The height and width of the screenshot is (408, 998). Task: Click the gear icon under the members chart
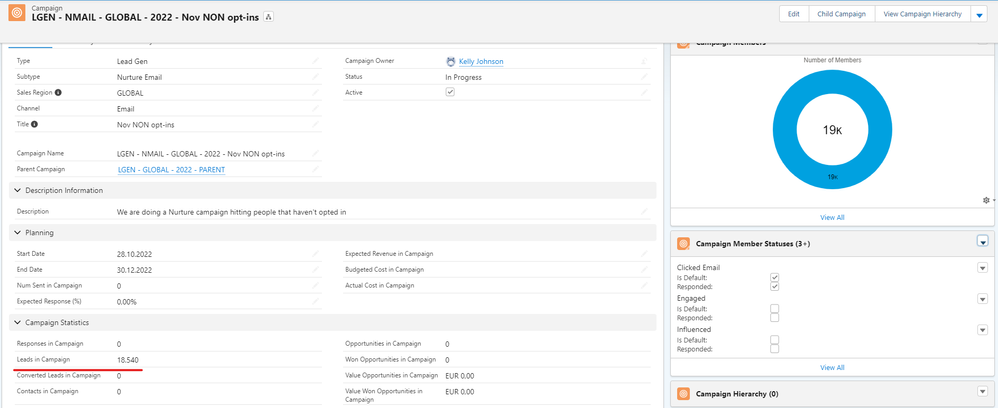click(x=986, y=200)
